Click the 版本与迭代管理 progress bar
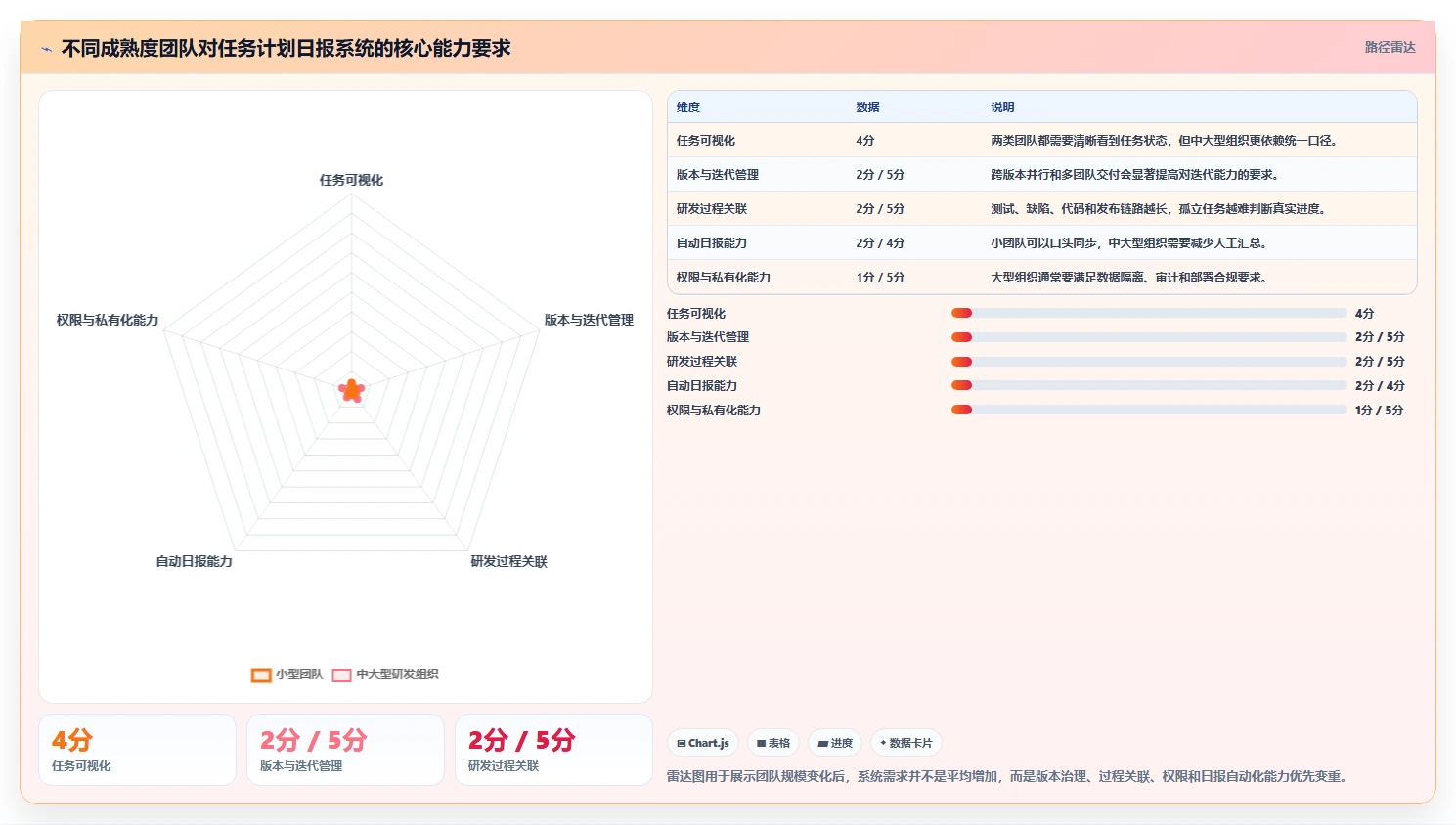This screenshot has height=825, width=1456. coord(1149,337)
